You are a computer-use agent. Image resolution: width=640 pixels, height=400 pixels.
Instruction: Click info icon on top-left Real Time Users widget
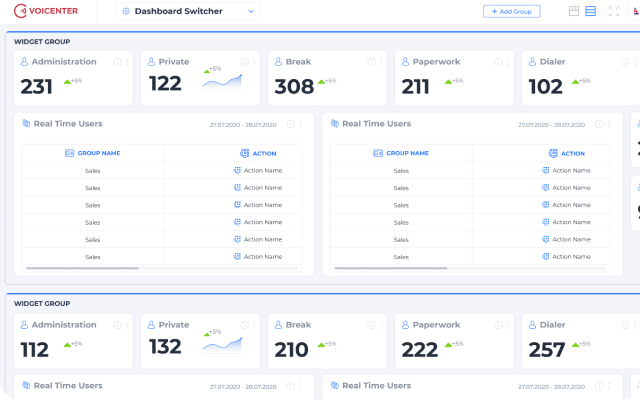(290, 124)
